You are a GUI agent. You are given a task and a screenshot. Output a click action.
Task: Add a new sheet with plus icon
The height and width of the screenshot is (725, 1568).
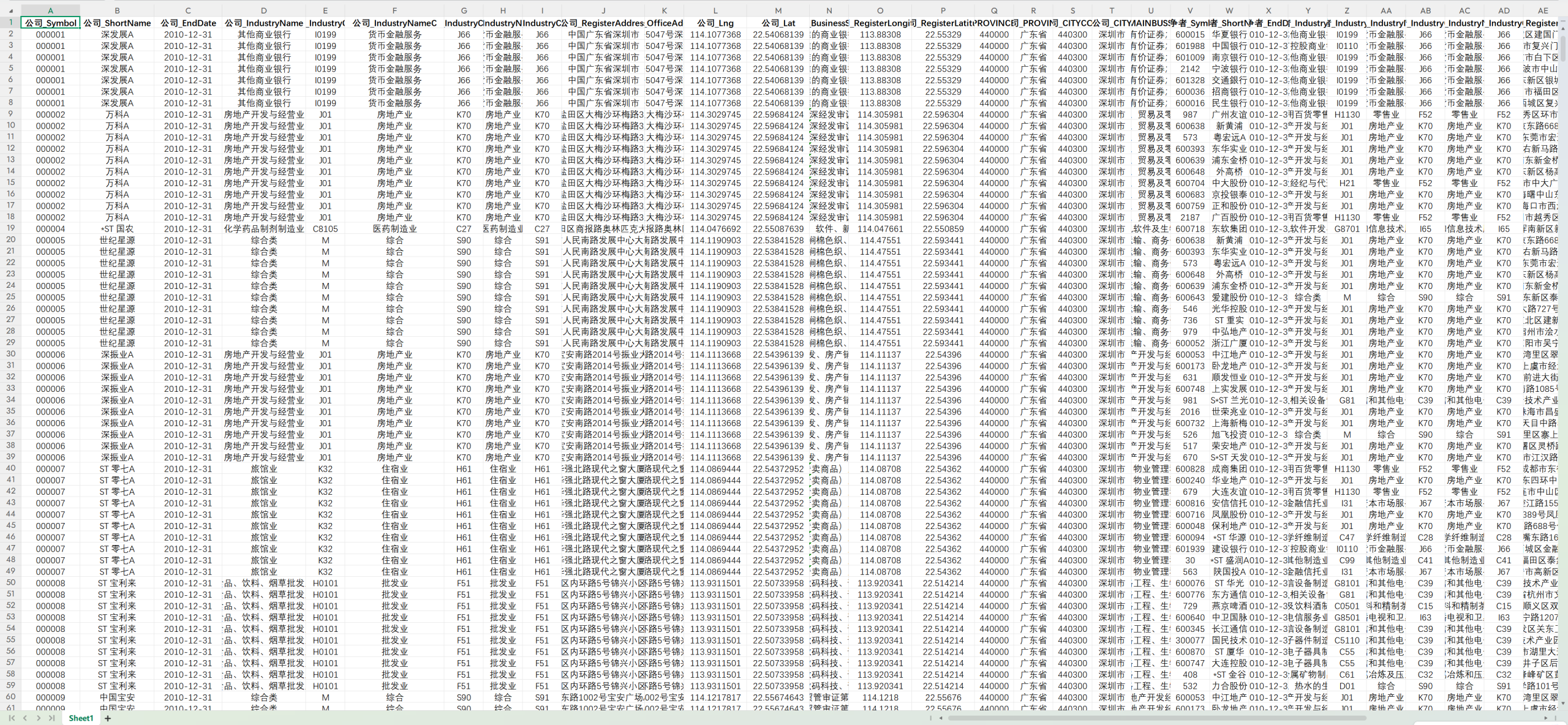[108, 718]
